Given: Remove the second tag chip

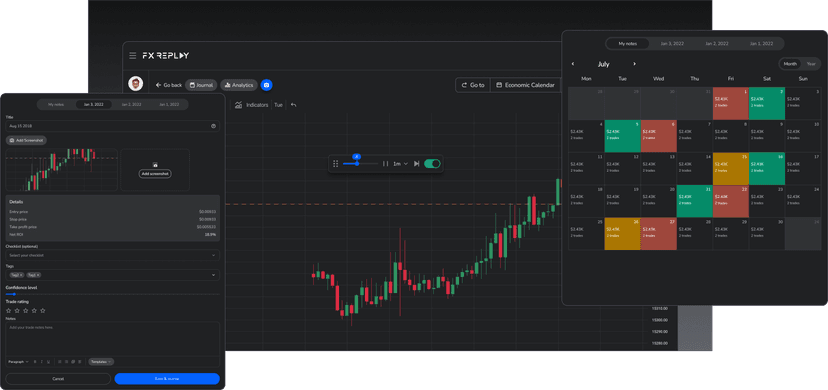Looking at the screenshot, I should point(38,275).
